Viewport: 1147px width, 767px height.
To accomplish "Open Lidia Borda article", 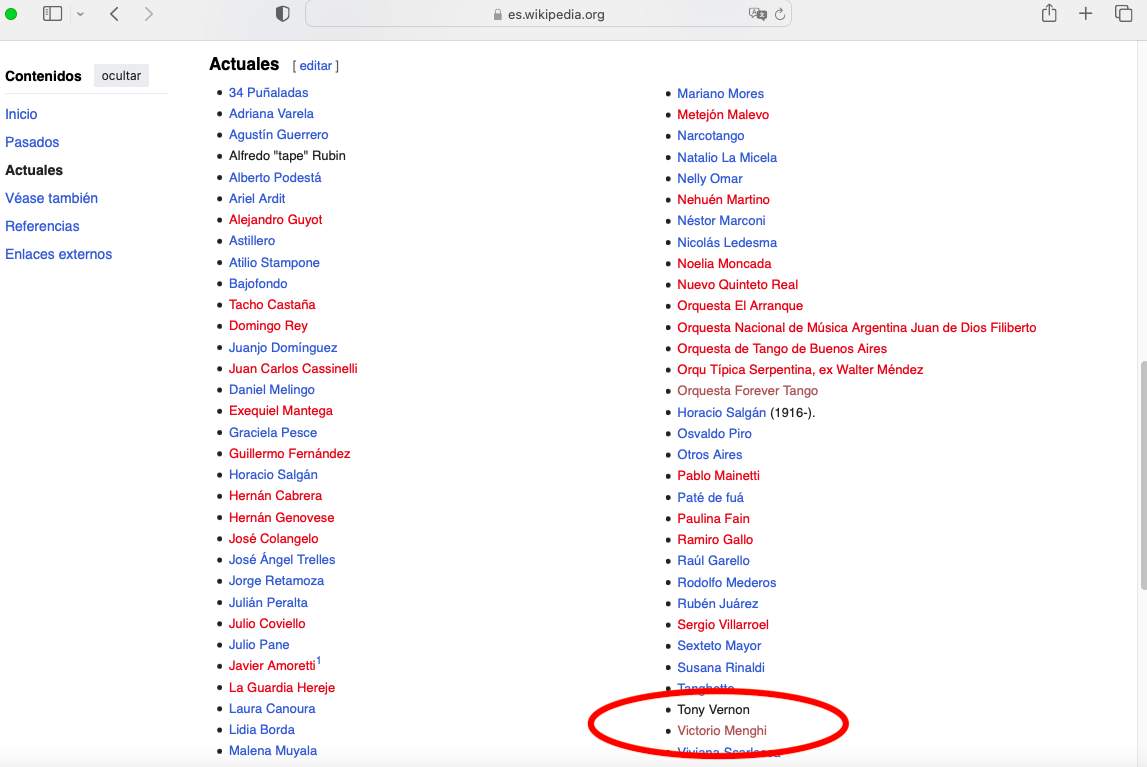I will point(262,730).
